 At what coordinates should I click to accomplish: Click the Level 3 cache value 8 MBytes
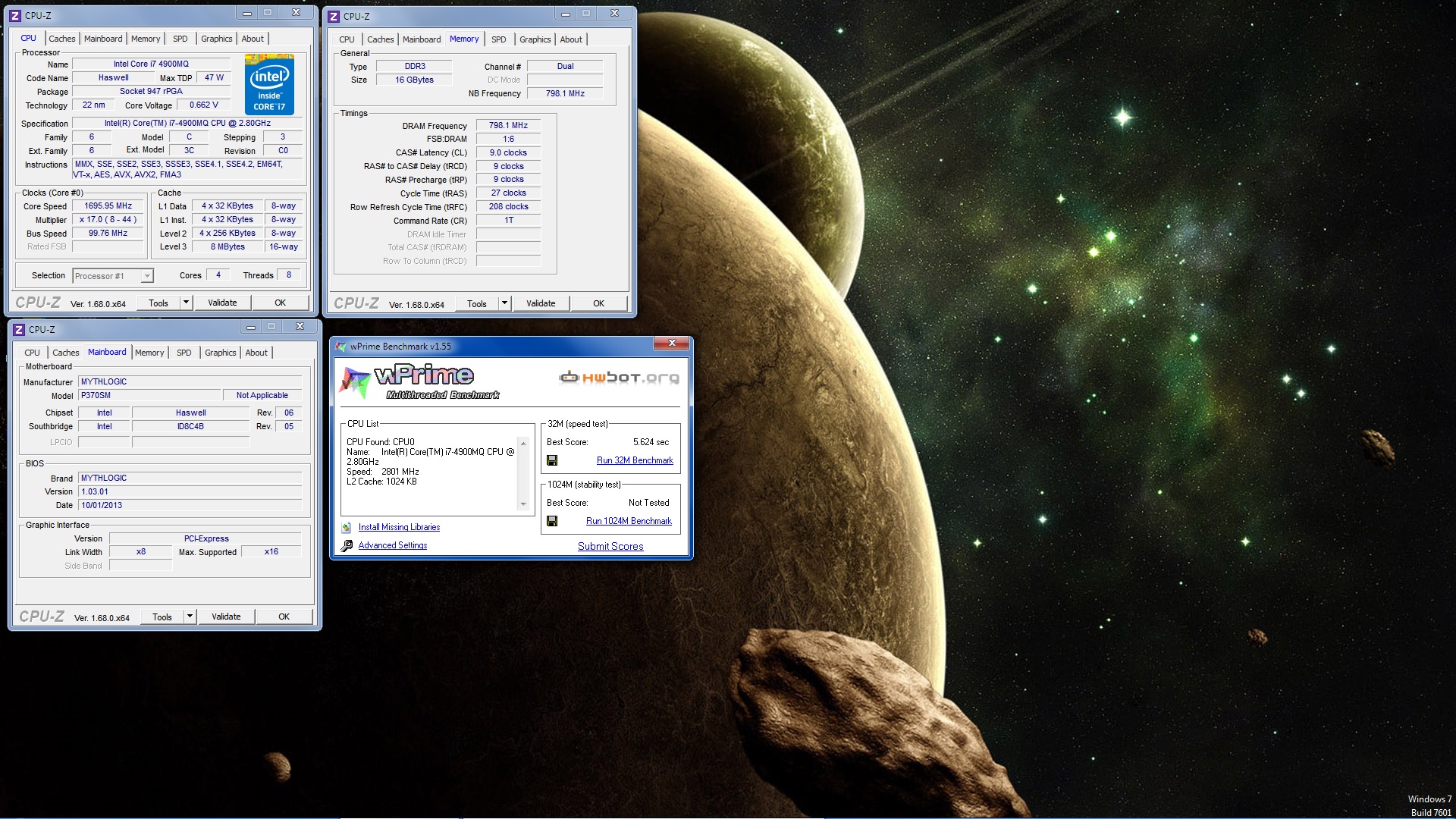227,246
